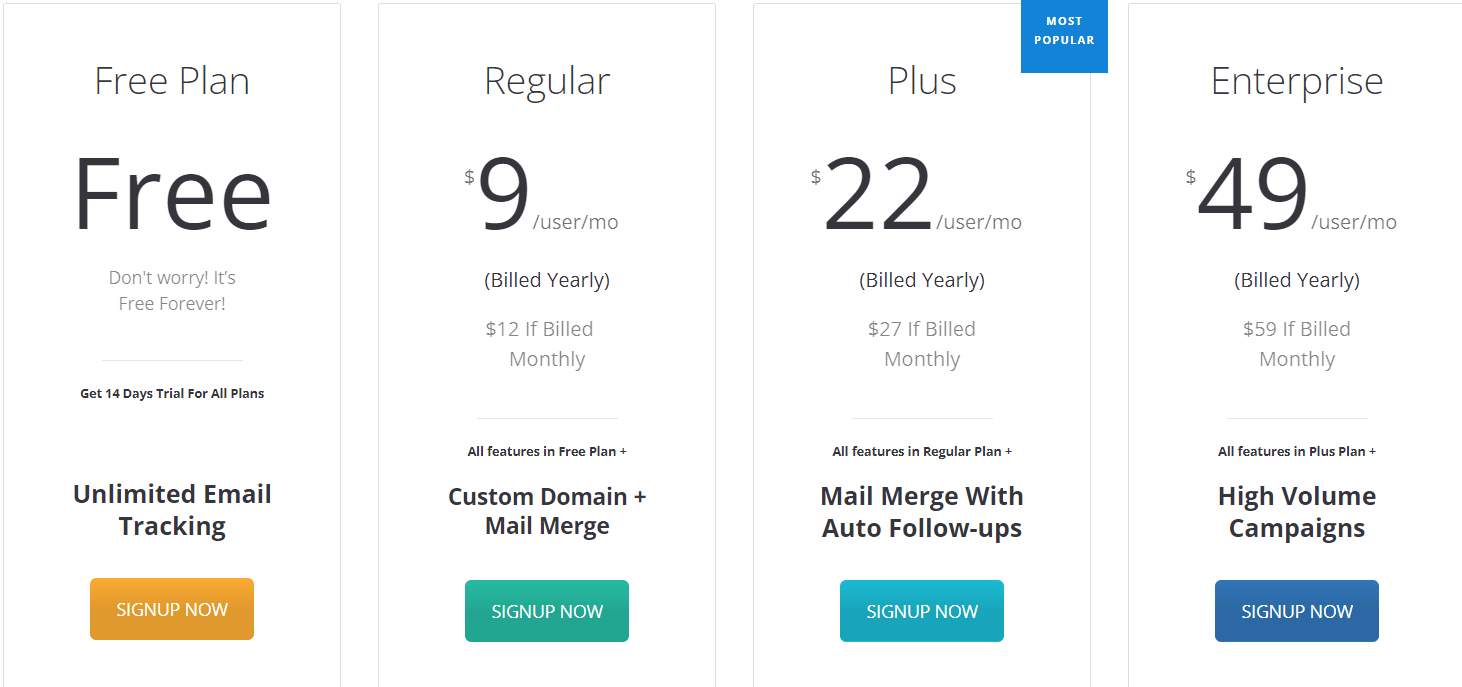Screen dimensions: 1462x687
Task: Click the "$59 If Billed Monthly" note
Action: click(1297, 344)
